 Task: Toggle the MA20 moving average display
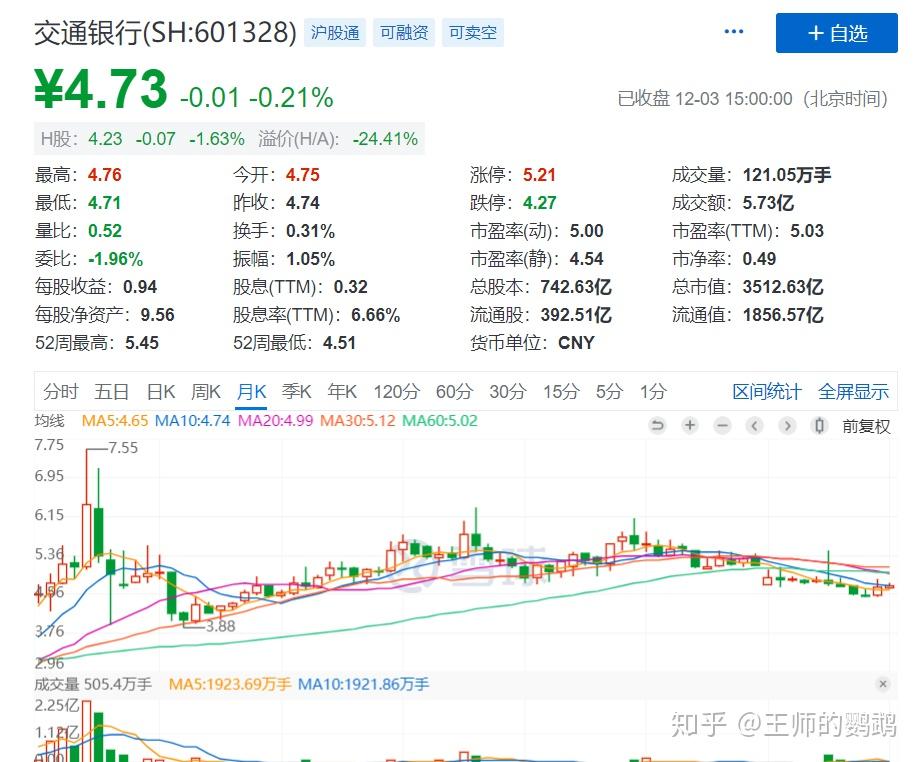[x=261, y=421]
